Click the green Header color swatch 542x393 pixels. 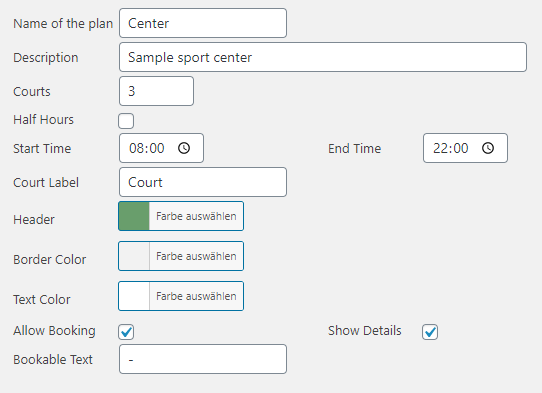point(134,216)
